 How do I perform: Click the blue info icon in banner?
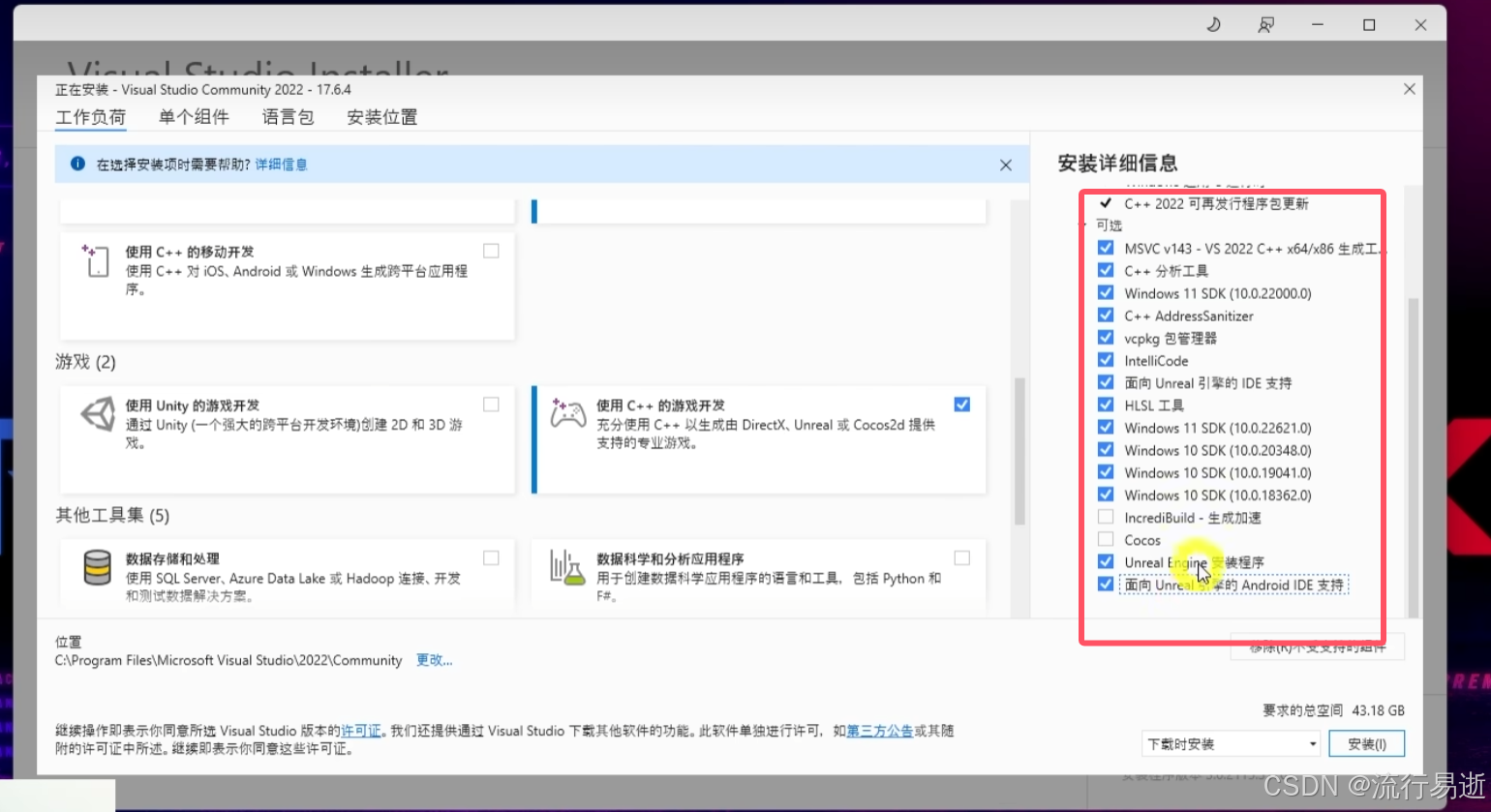(77, 165)
